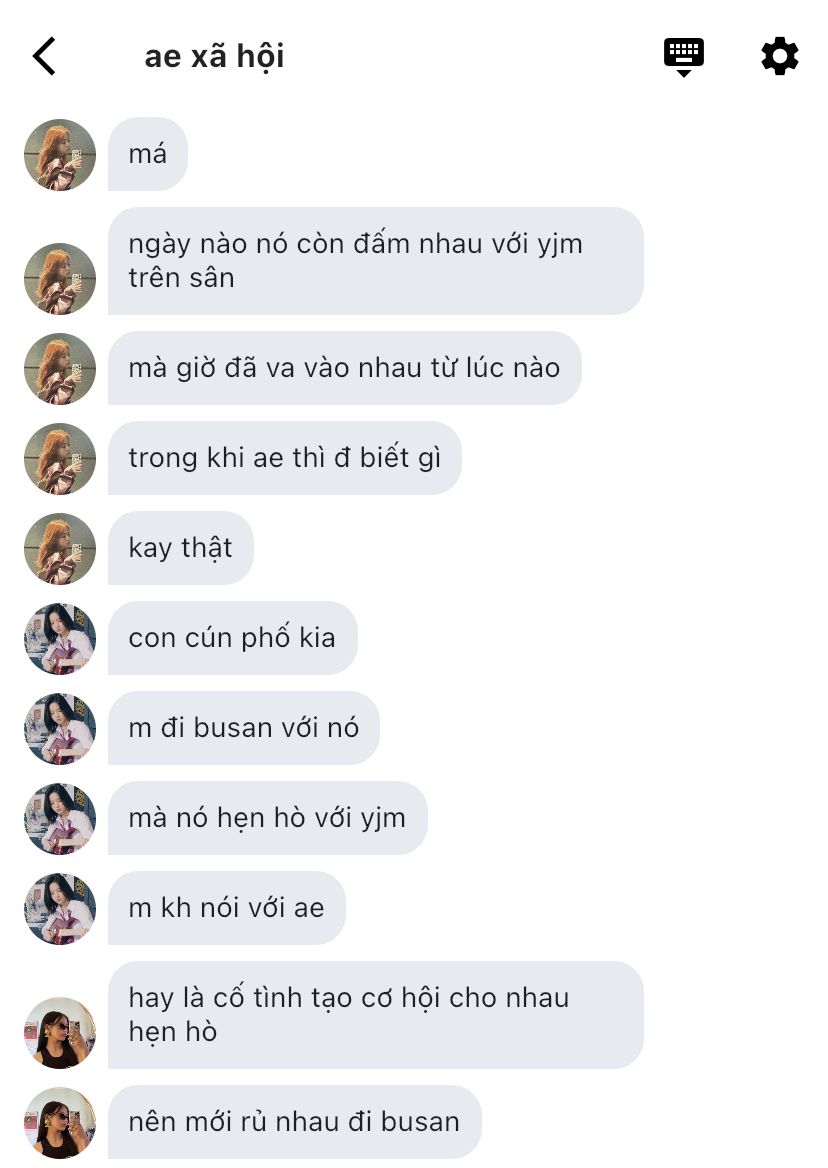Open chat settings gear icon

pyautogui.click(x=780, y=56)
